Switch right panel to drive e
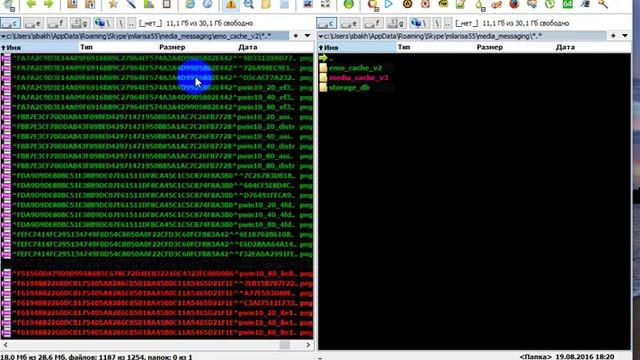 [x=350, y=23]
